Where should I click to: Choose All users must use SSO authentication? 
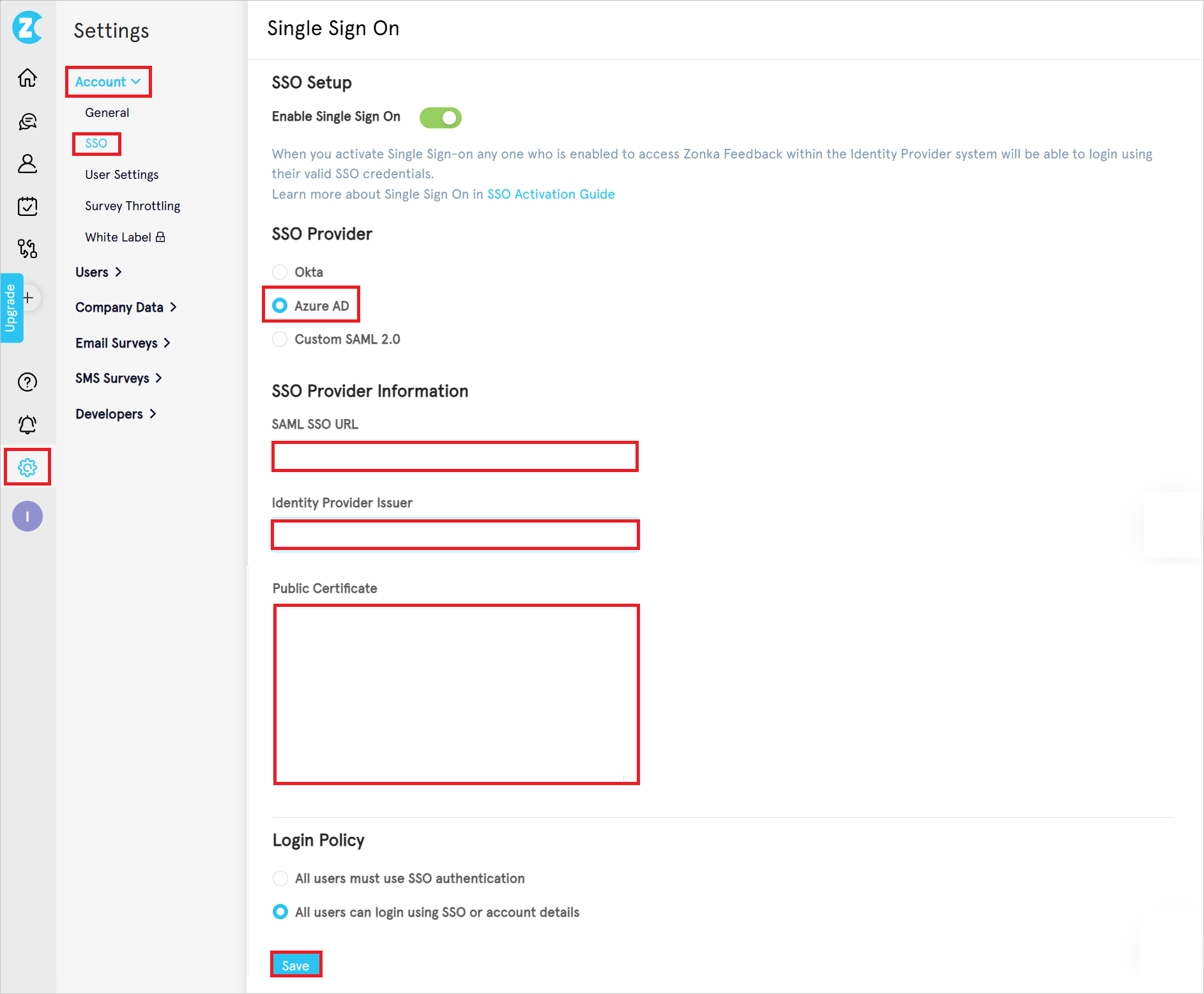(x=280, y=878)
